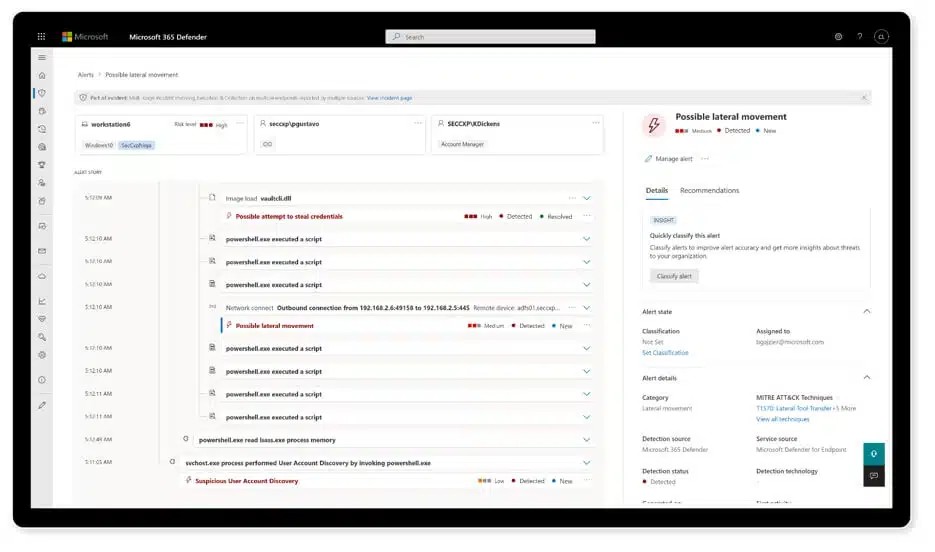Click the lightning bolt alert icon
The height and width of the screenshot is (552, 935).
point(654,125)
